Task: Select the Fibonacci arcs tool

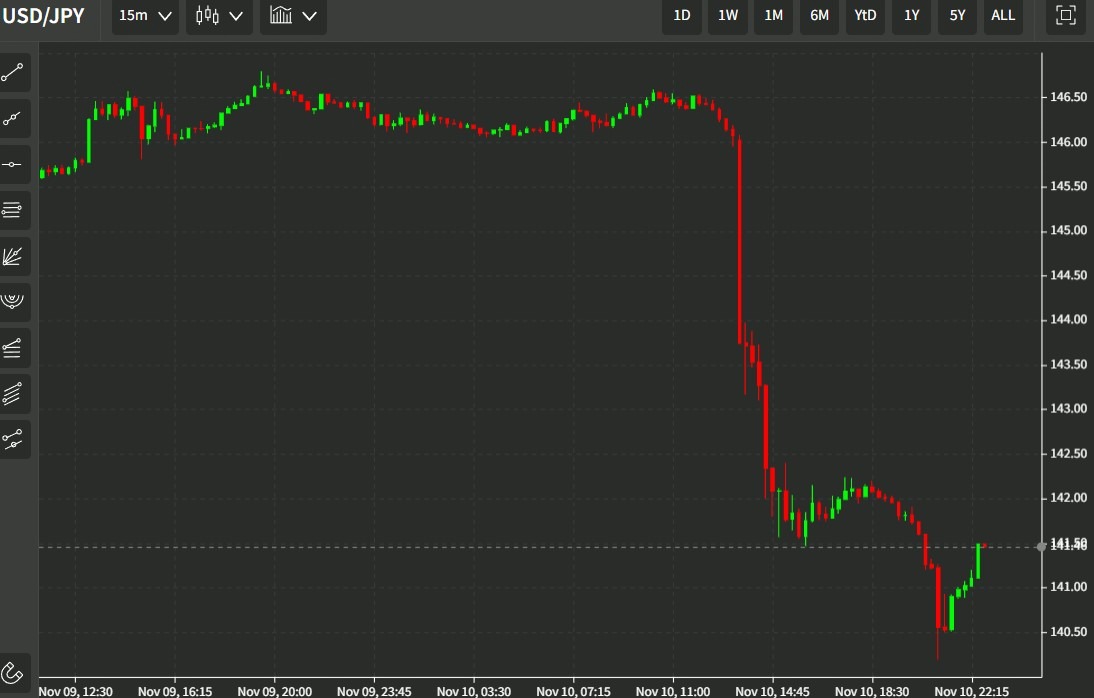Action: 13,302
